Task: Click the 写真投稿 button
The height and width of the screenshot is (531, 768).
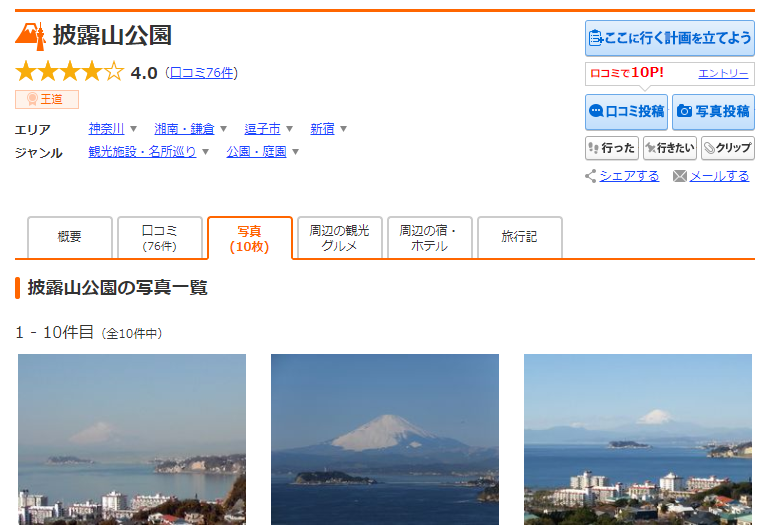Action: click(713, 112)
